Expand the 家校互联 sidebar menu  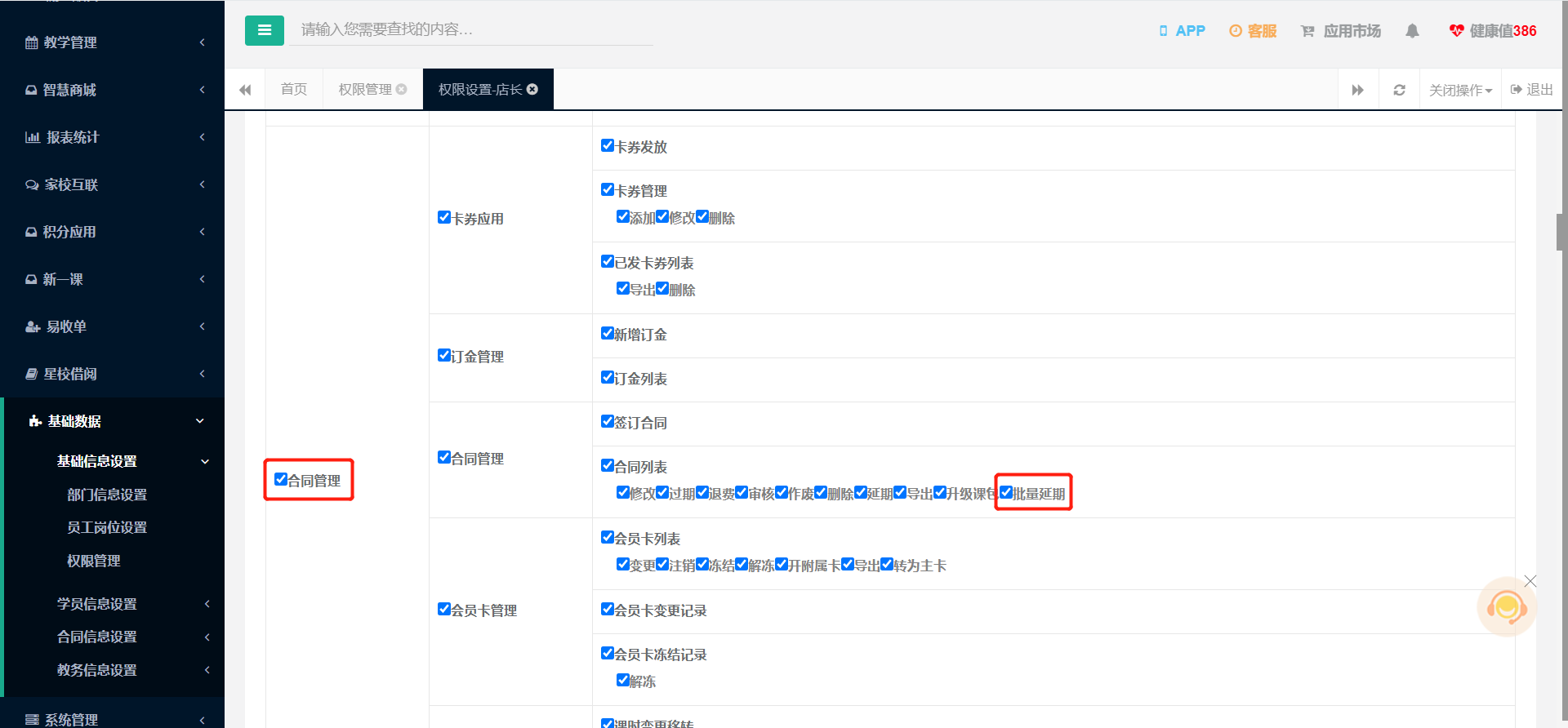(113, 184)
